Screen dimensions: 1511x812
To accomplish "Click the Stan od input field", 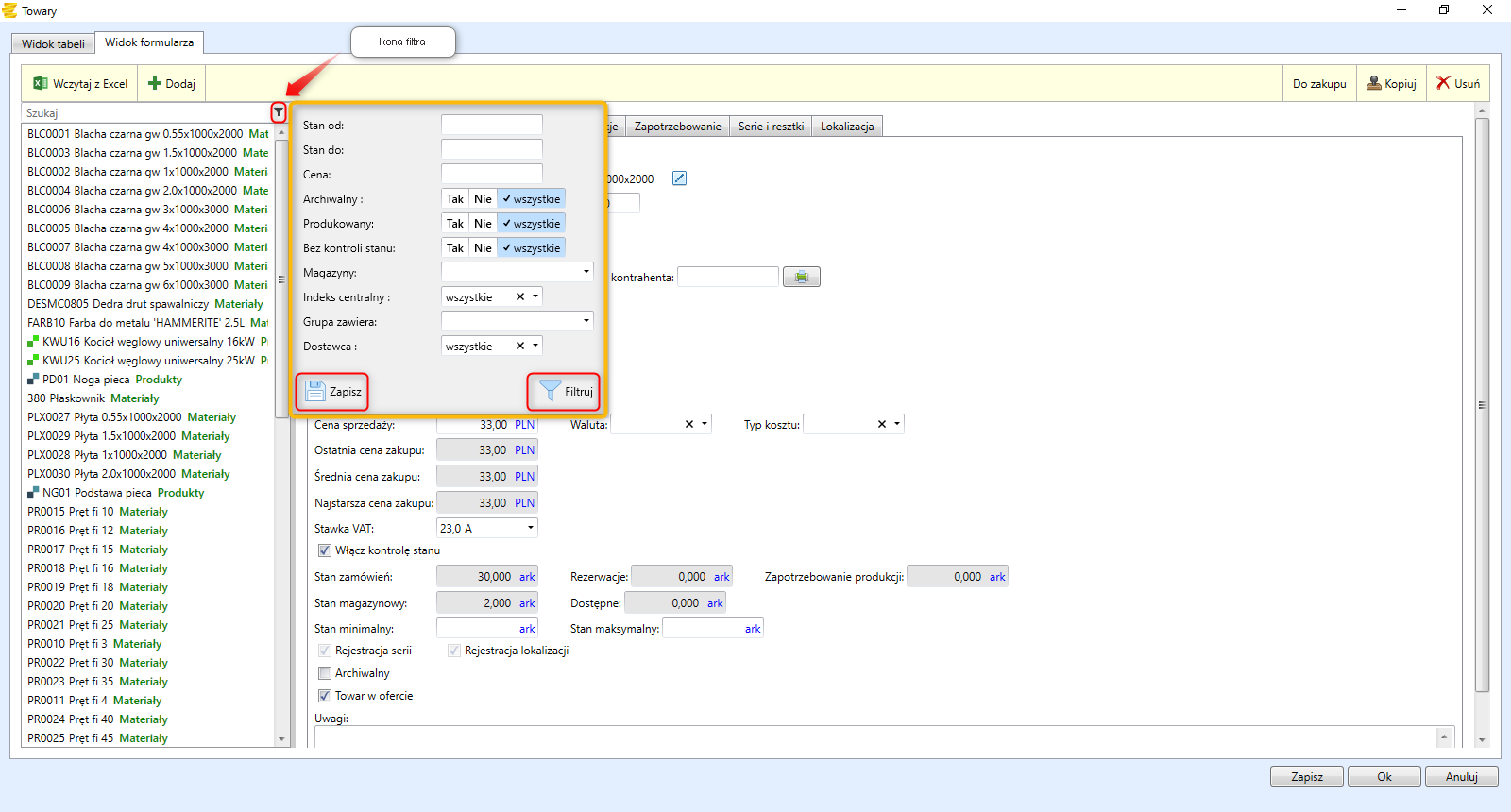I will click(x=491, y=125).
